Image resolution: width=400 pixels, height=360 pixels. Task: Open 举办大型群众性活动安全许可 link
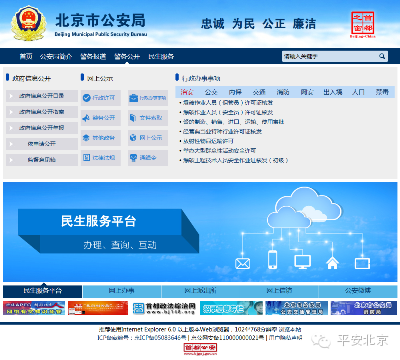[x=219, y=151]
